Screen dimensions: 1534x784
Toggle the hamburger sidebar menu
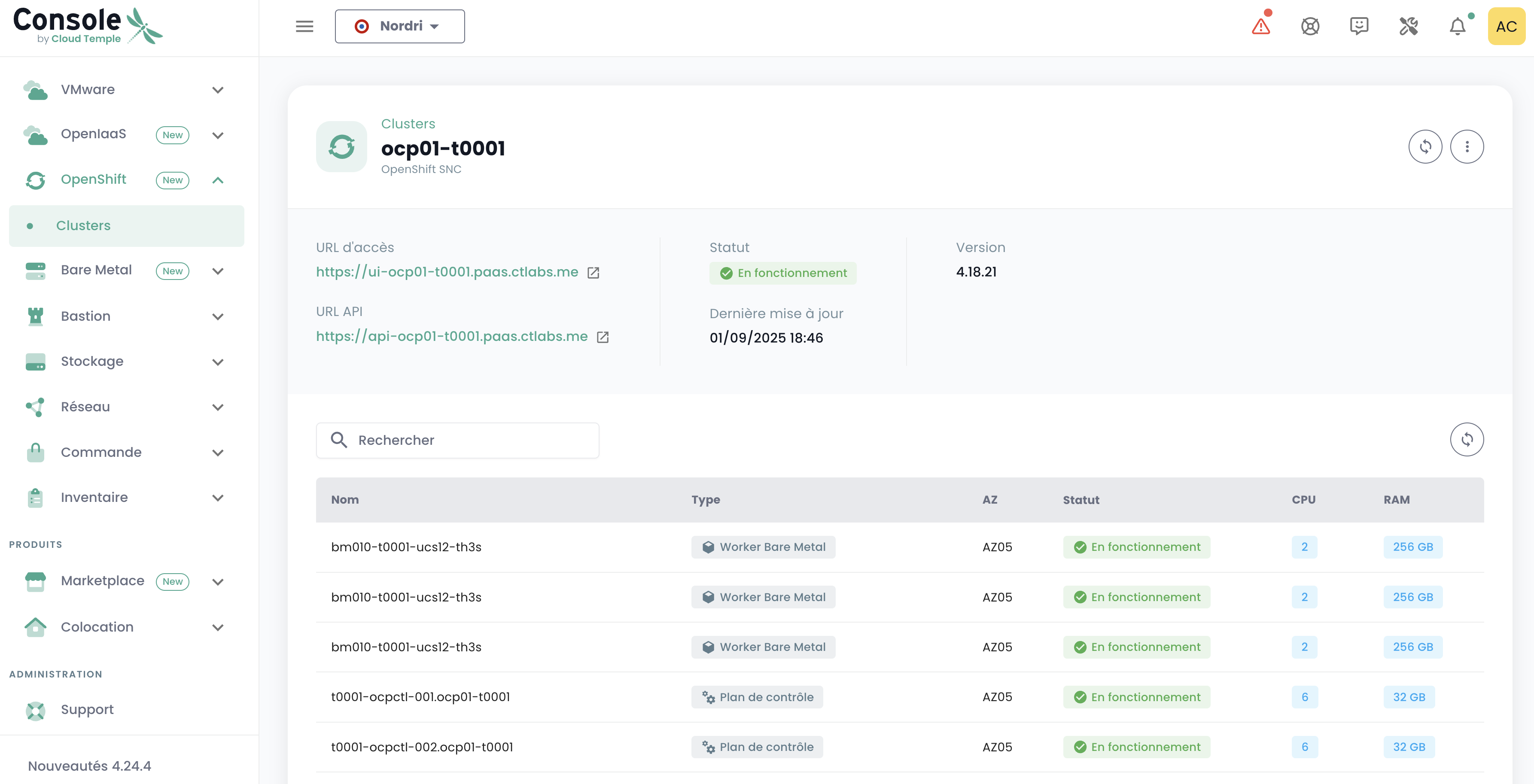pos(304,26)
